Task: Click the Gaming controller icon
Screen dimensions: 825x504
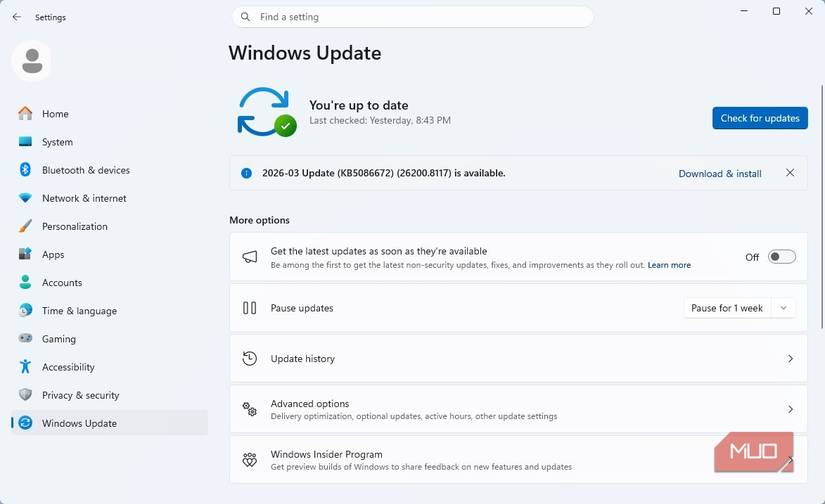Action: (25, 338)
